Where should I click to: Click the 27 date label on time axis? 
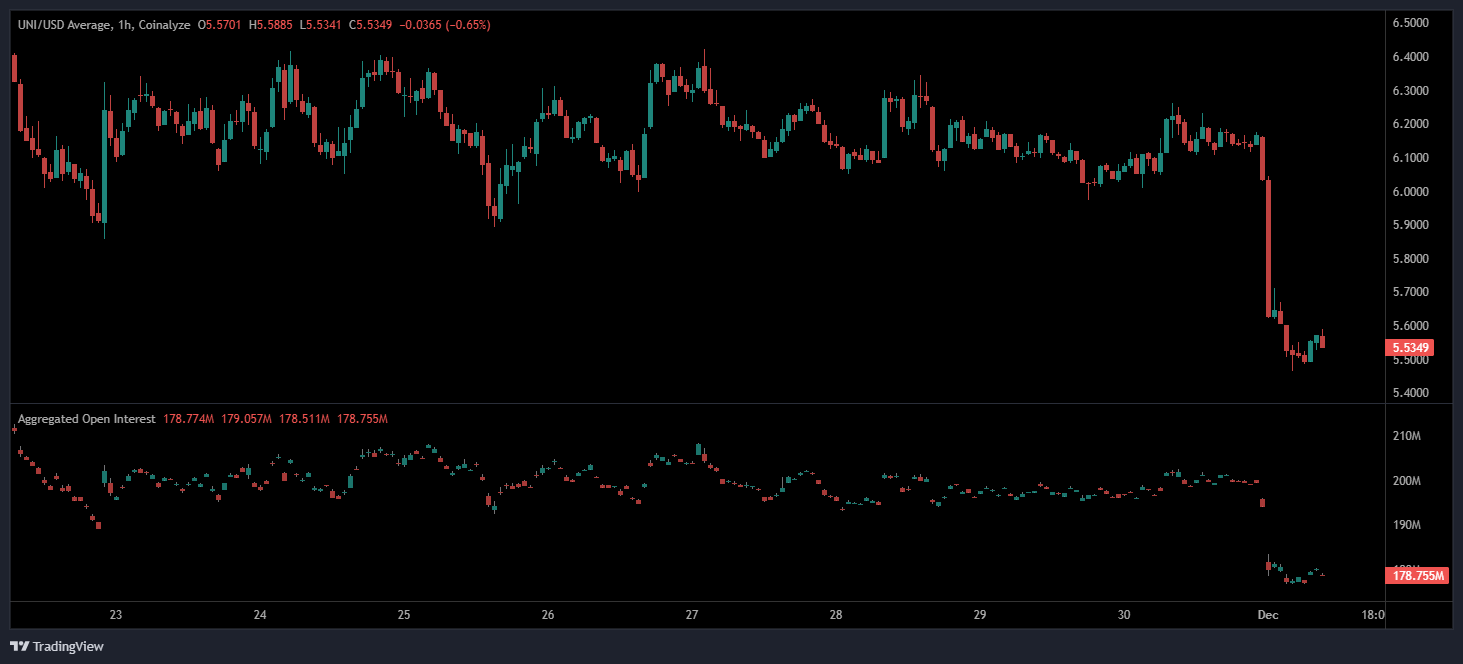tap(692, 615)
